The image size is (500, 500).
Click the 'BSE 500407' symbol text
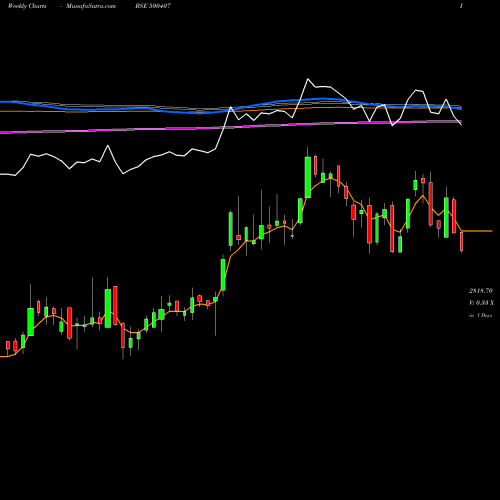click(153, 6)
